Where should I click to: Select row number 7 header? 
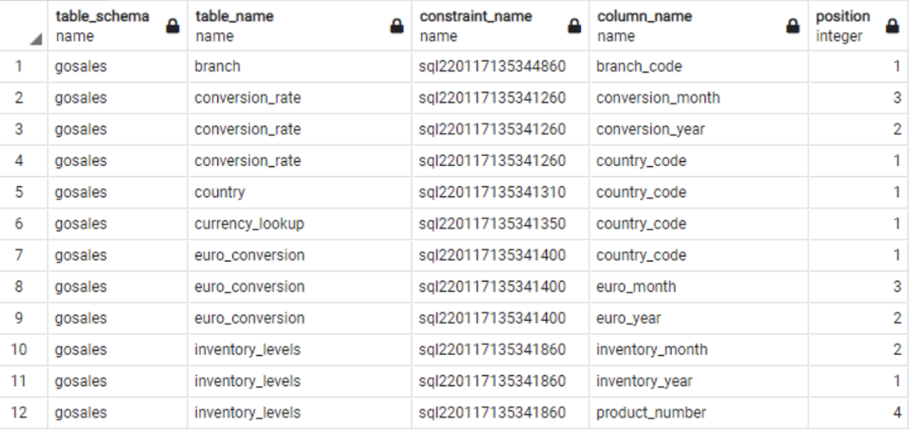pyautogui.click(x=19, y=255)
